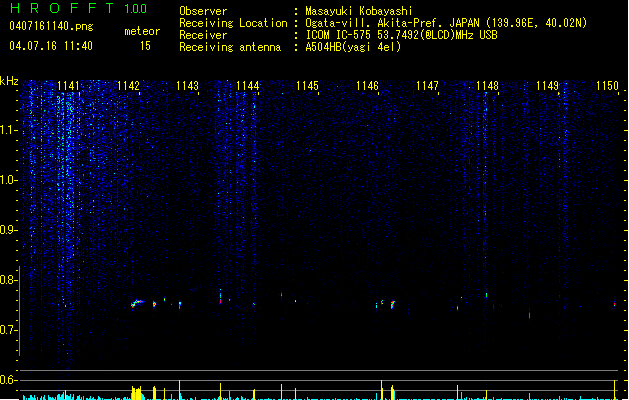Click the 1147 time axis marker
629x400 pixels.
coord(427,86)
